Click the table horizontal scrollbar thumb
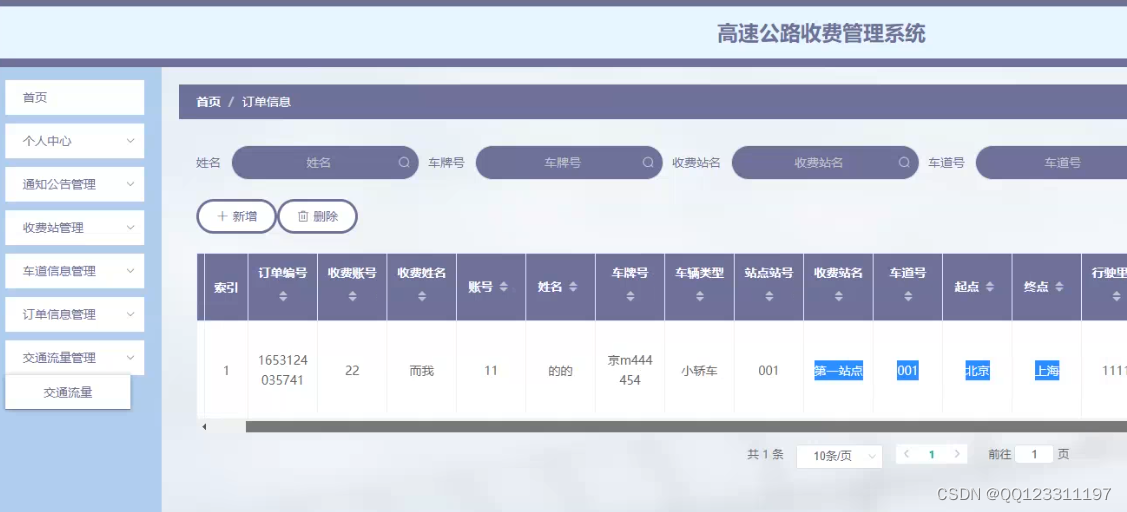This screenshot has width=1127, height=512. [686, 426]
